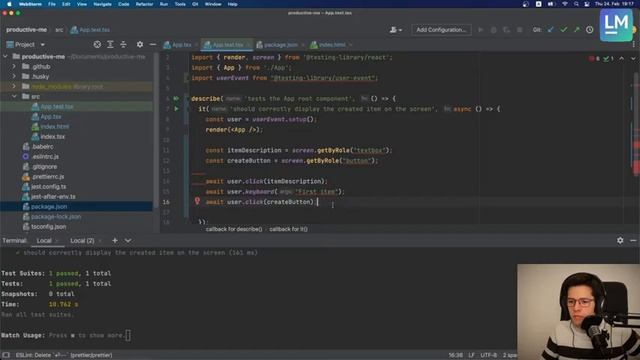Hide the Terminal panel minimize icon
640x360 pixels.
point(633,240)
